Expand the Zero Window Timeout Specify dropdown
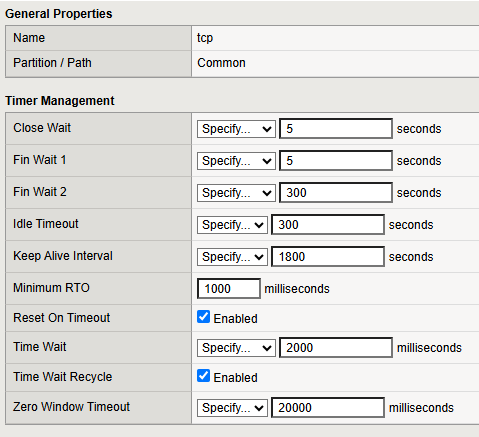 (232, 408)
